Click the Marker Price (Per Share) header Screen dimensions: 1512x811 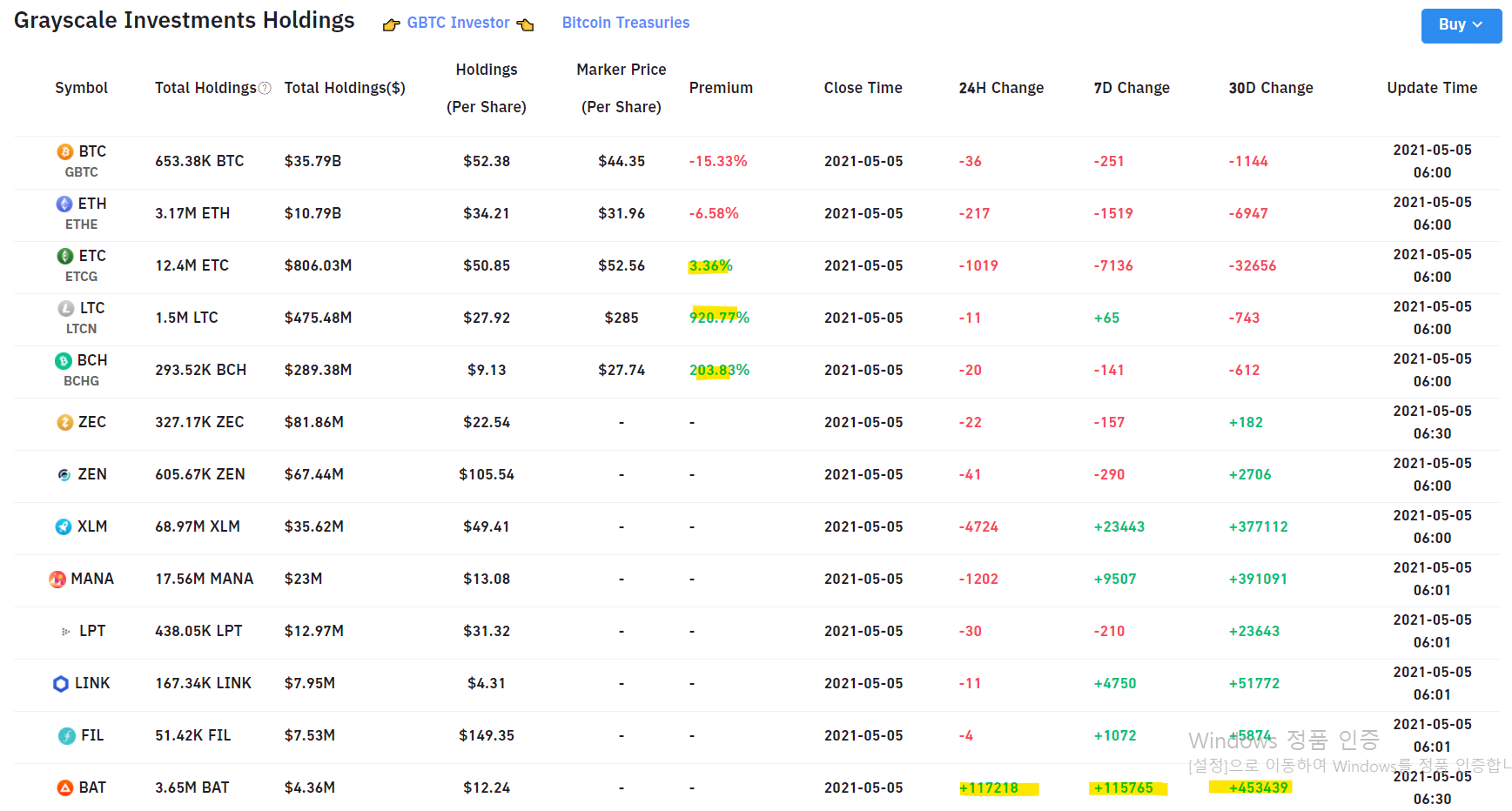622,88
